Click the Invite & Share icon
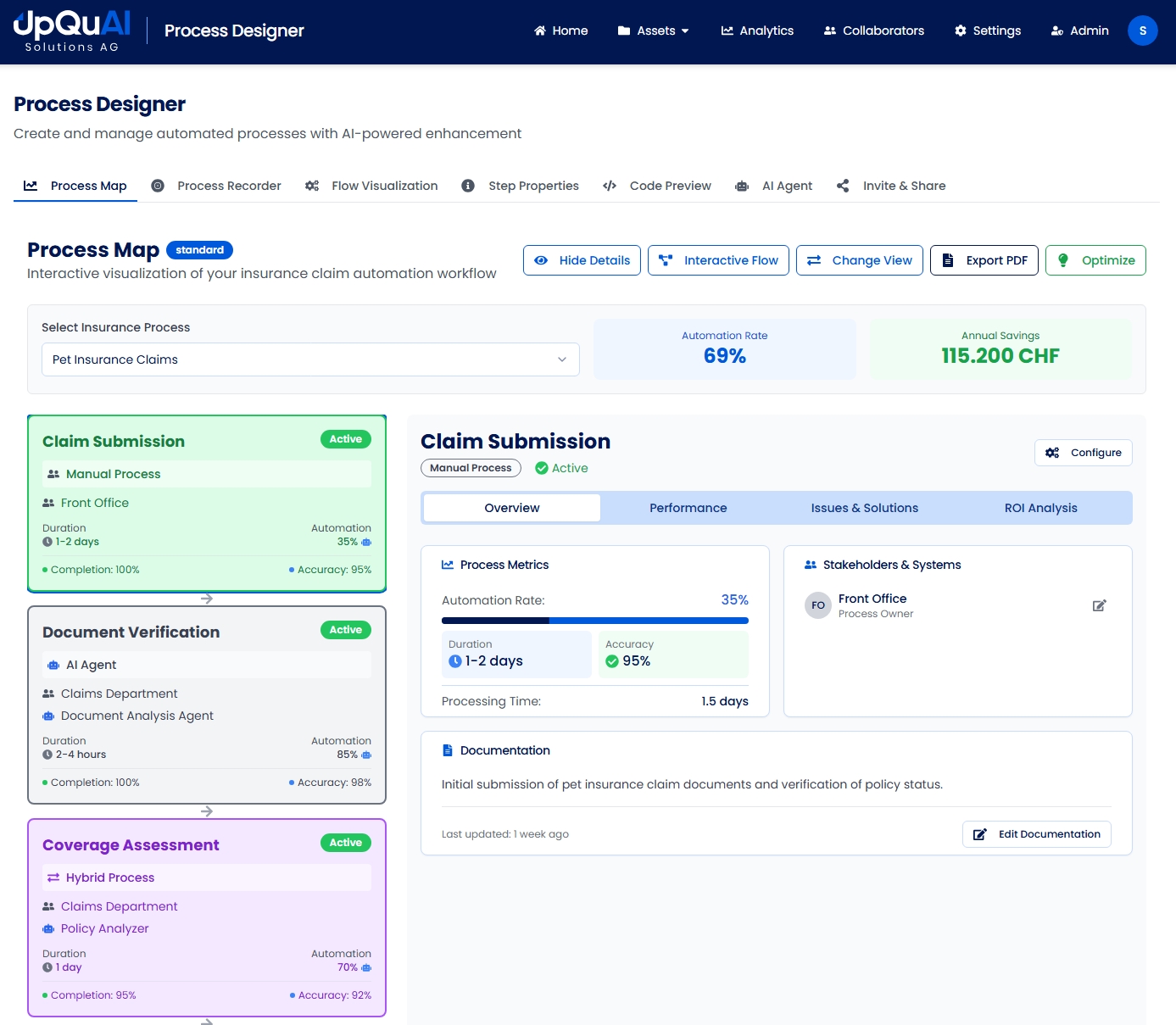Viewport: 1176px width, 1025px height. (843, 185)
